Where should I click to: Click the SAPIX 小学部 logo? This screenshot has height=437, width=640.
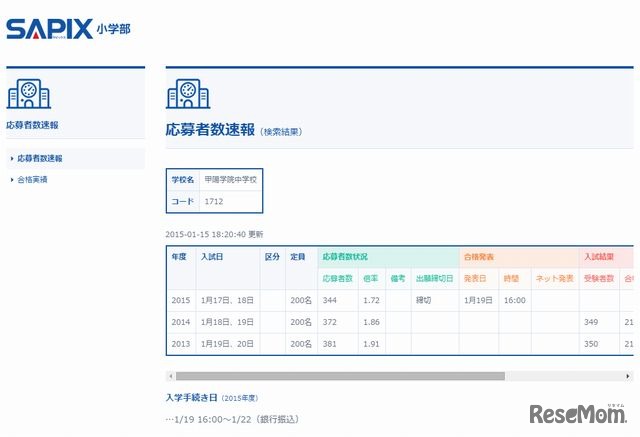point(68,29)
